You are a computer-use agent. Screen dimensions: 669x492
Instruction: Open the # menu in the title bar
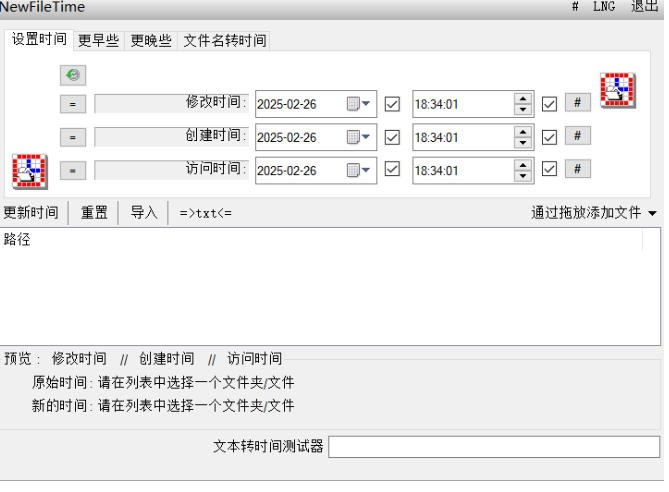coord(575,7)
